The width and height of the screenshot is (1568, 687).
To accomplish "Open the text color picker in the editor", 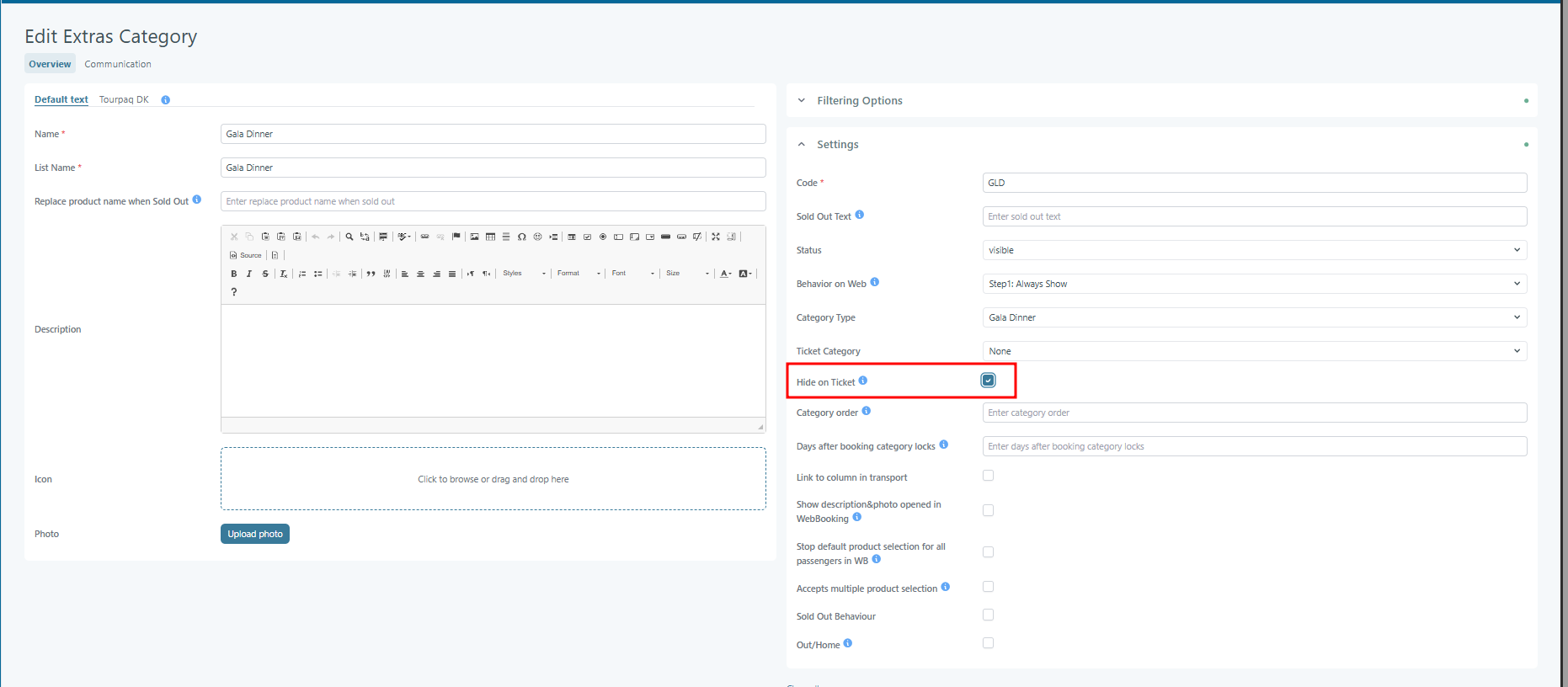I will point(725,274).
